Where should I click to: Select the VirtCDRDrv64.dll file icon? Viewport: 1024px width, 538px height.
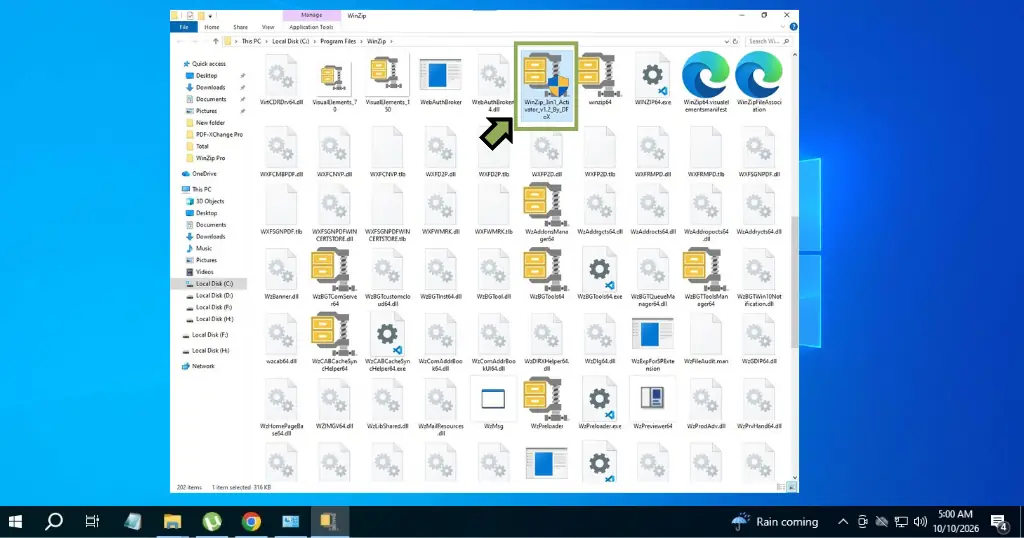281,75
